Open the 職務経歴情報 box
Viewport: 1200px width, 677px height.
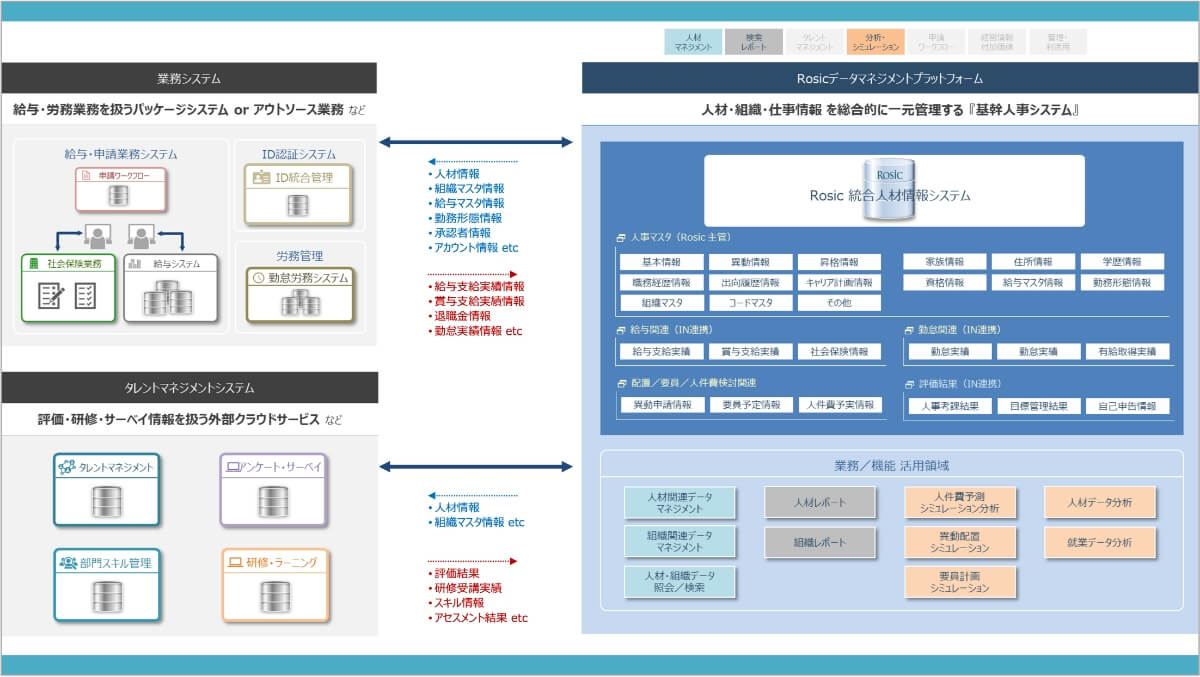660,283
